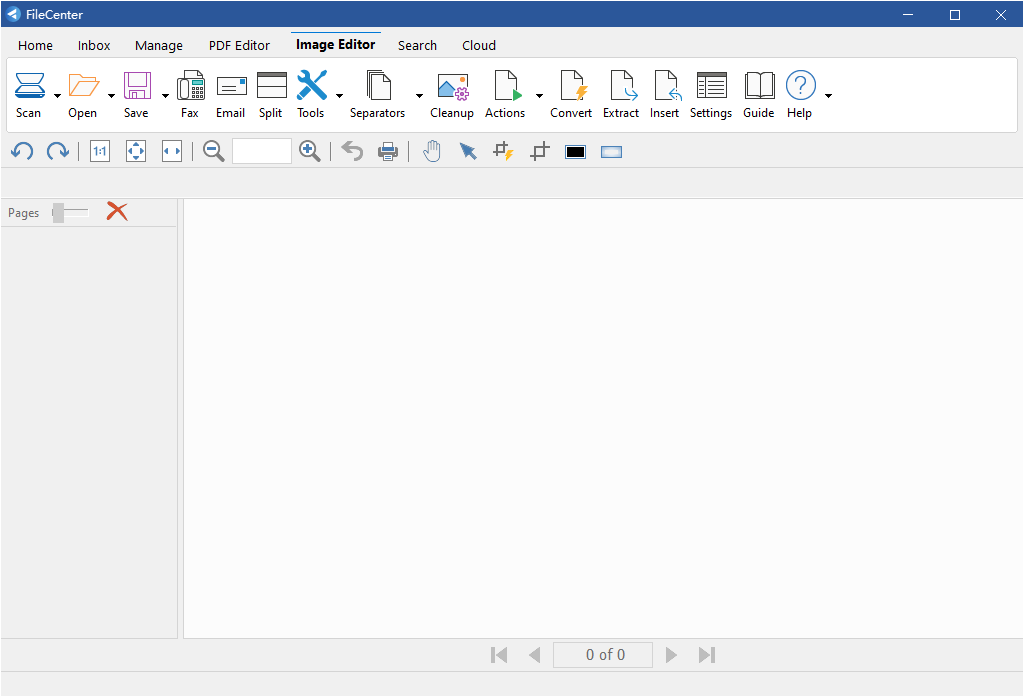This screenshot has width=1024, height=697.
Task: Expand the Tools dropdown arrow
Action: [x=340, y=96]
